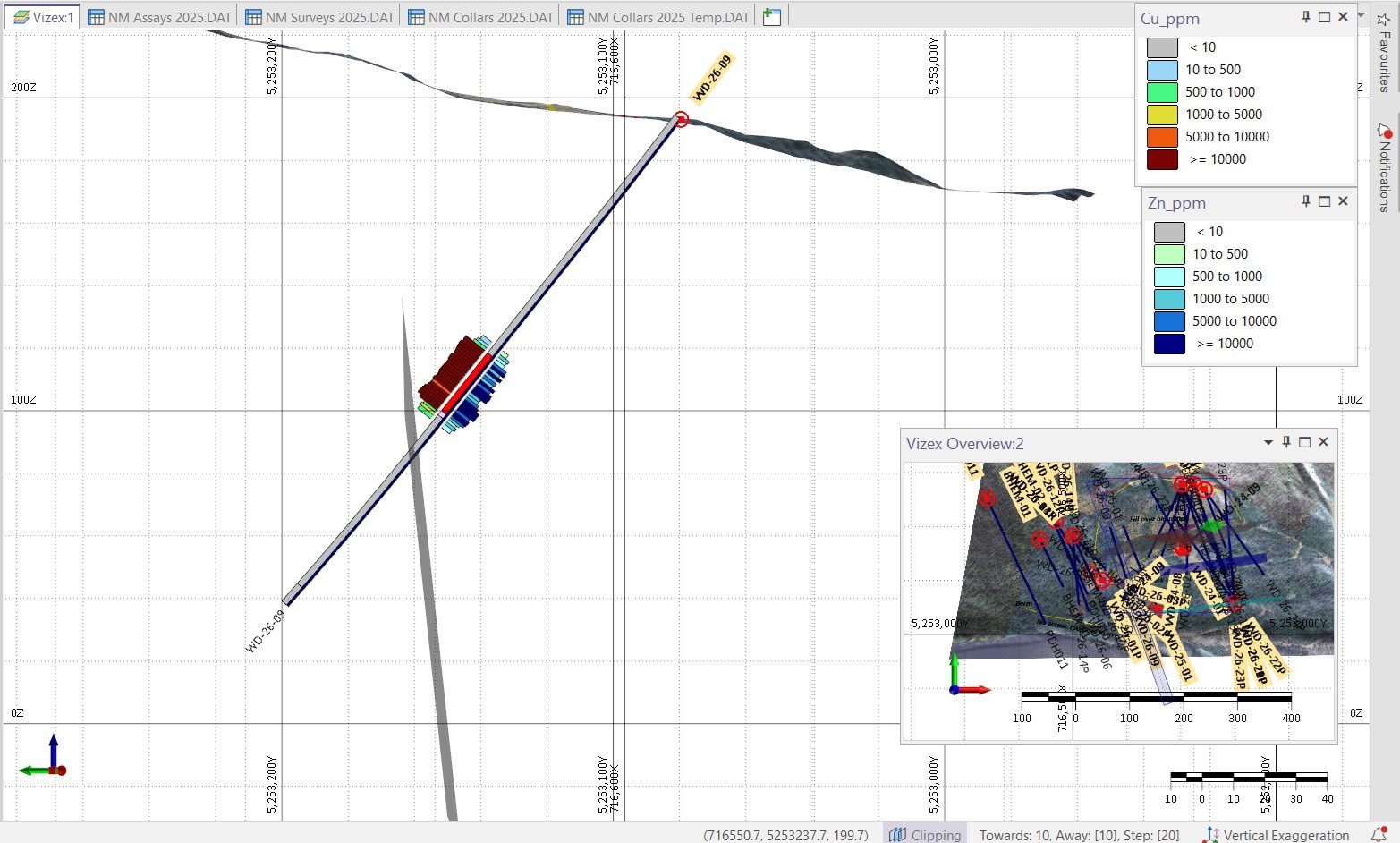Viewport: 1400px width, 843px height.
Task: Pin the Vizex Overview:2 panel
Action: pos(1286,442)
